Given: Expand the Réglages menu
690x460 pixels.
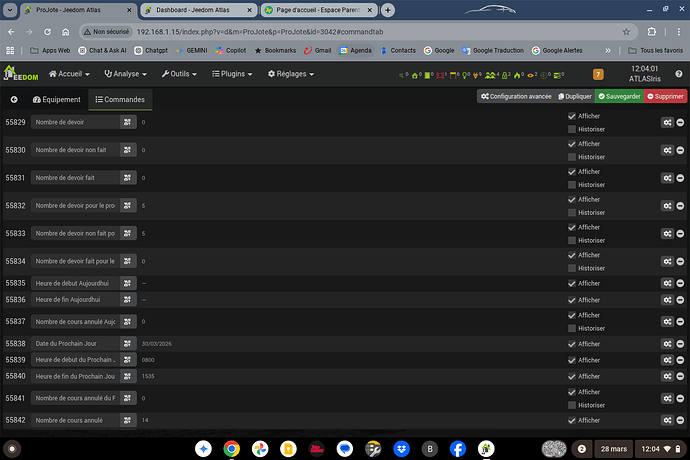Looking at the screenshot, I should point(291,74).
